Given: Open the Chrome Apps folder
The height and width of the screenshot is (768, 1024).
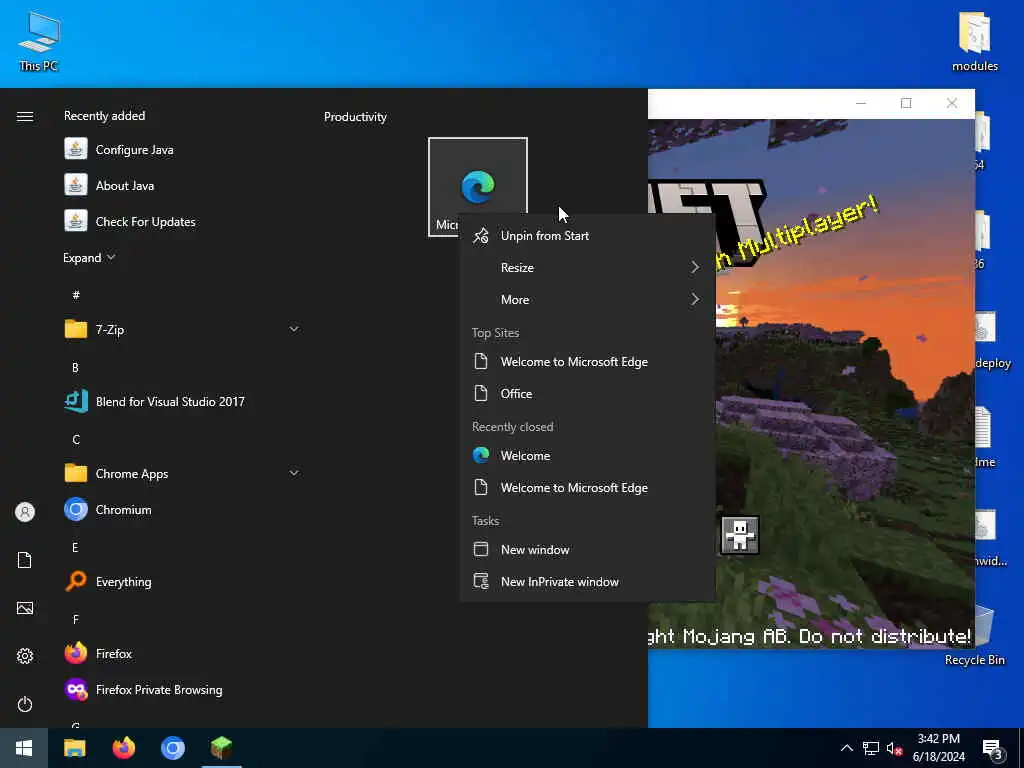Looking at the screenshot, I should coord(182,473).
